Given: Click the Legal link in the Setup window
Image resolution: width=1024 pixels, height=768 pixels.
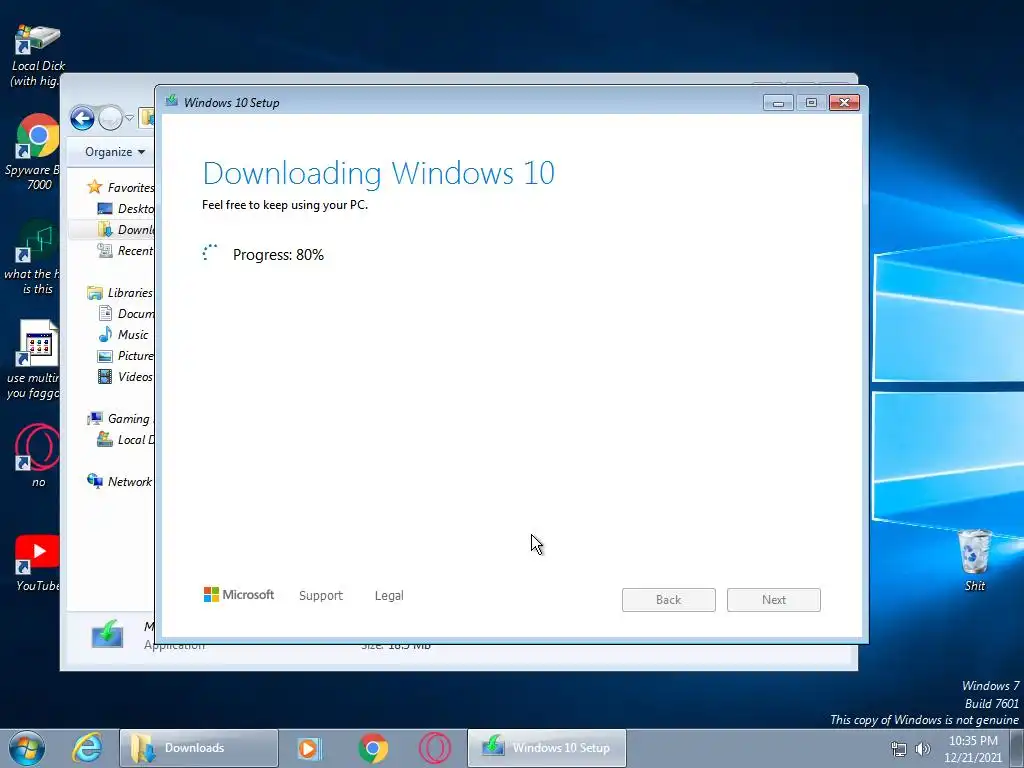Looking at the screenshot, I should click(389, 596).
